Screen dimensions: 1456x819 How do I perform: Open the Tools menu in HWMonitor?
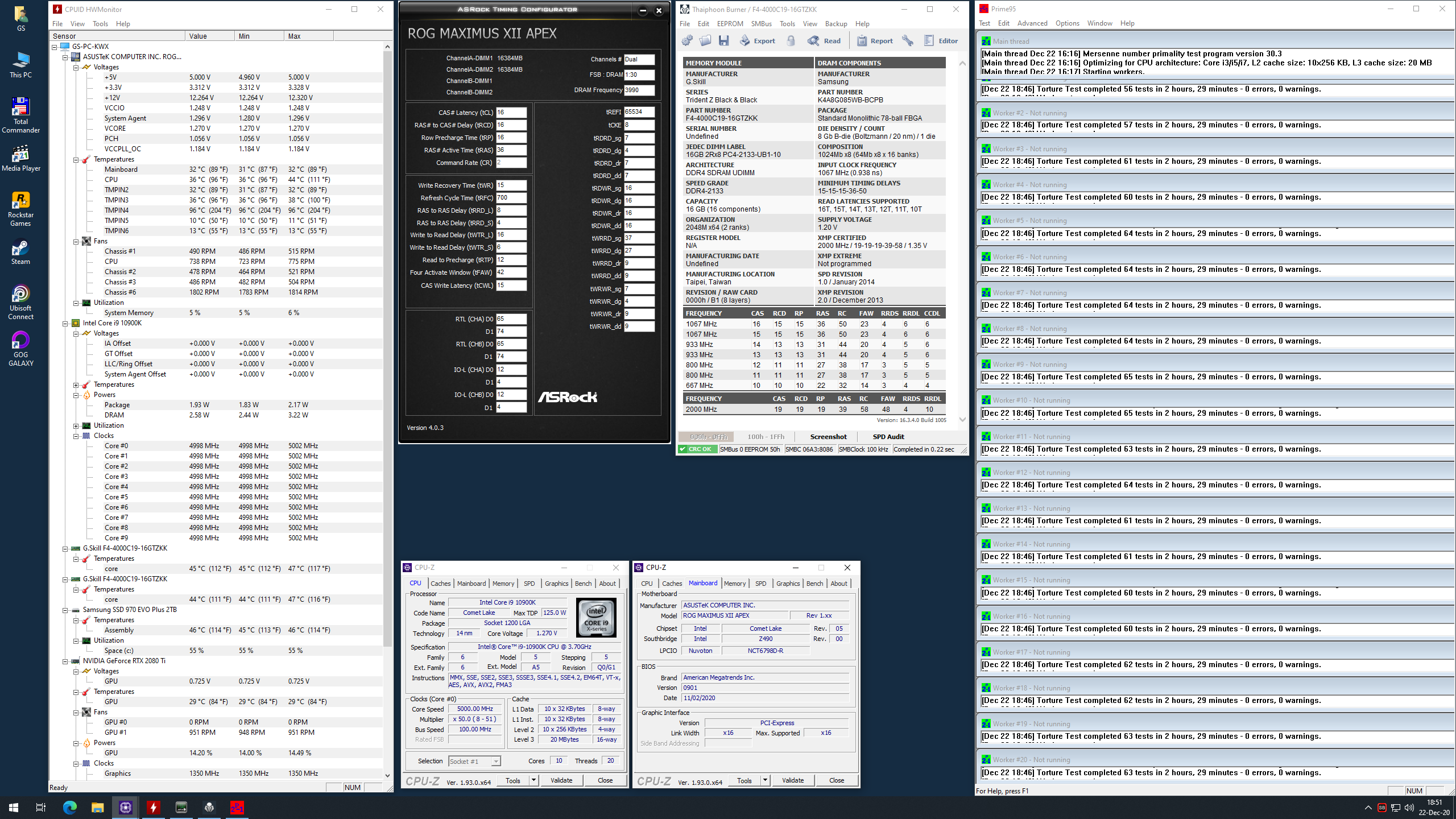pyautogui.click(x=101, y=24)
